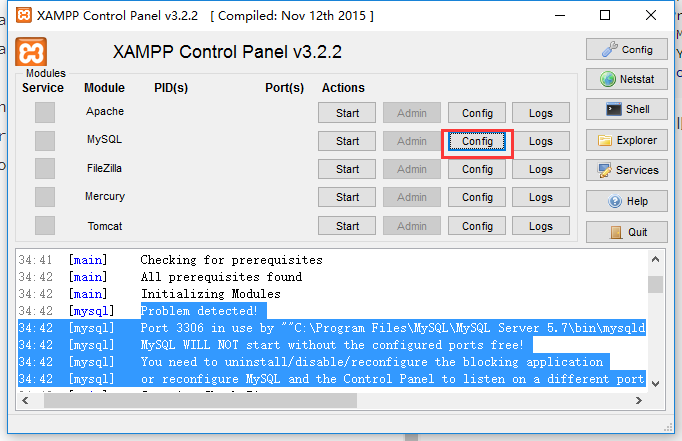Click the FileZilla module name
The height and width of the screenshot is (441, 682).
point(104,168)
